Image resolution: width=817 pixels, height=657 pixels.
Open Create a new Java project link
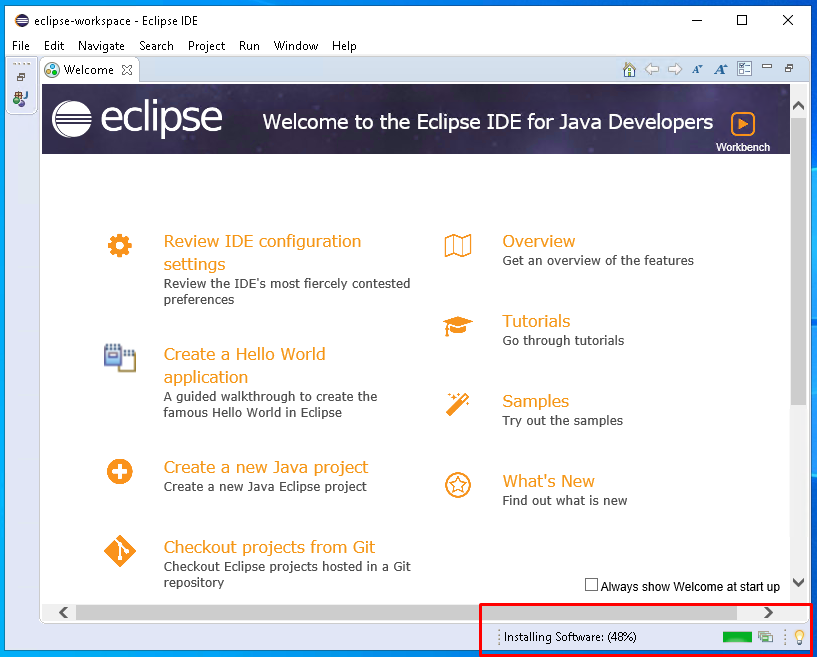point(266,467)
